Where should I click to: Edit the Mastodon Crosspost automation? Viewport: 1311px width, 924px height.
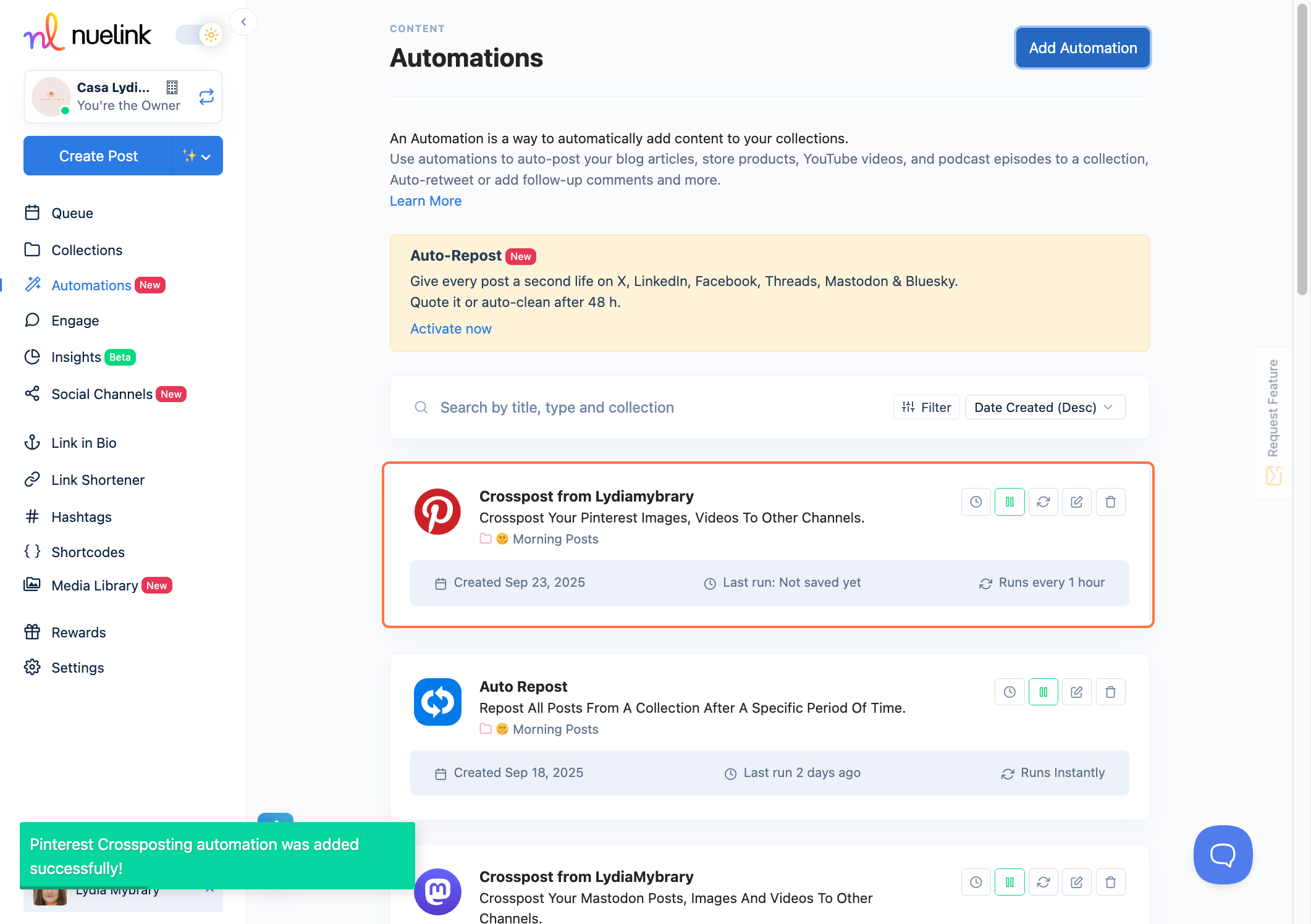point(1077,883)
